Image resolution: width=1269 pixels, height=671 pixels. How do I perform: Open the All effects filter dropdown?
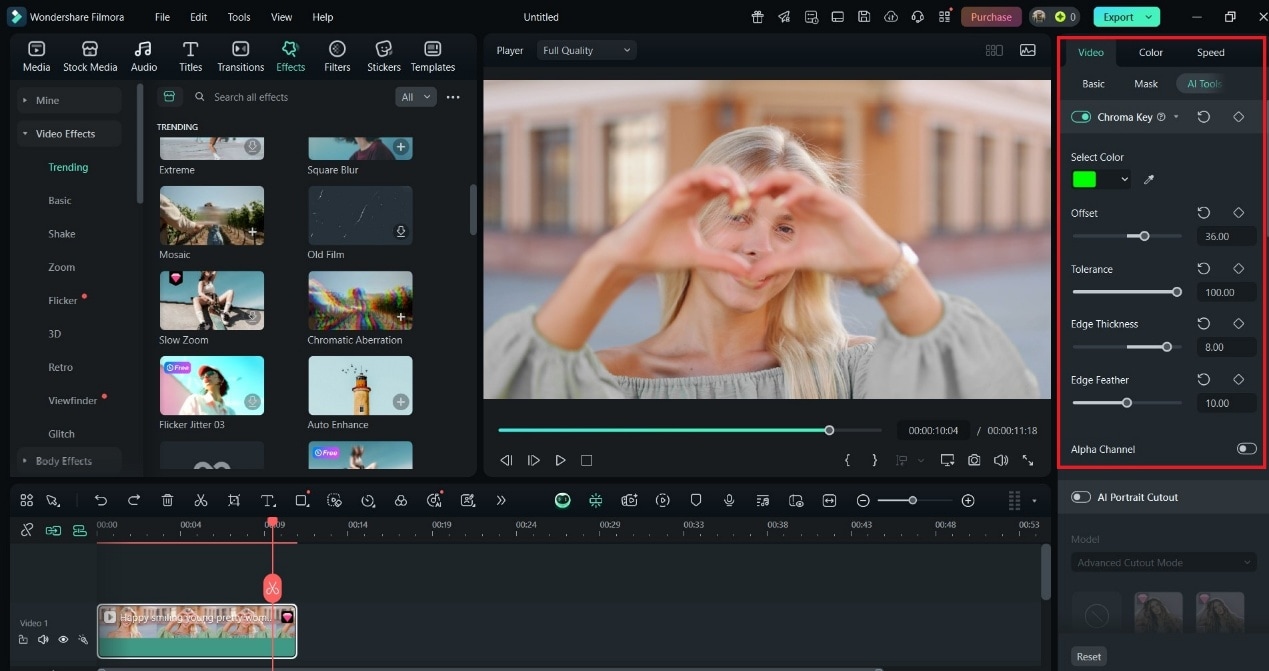point(416,97)
